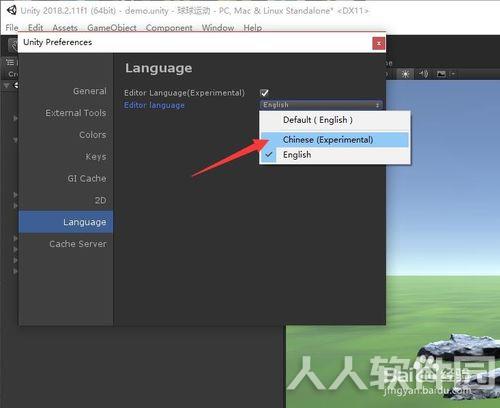
Task: Go to Colors preferences section
Action: (93, 135)
